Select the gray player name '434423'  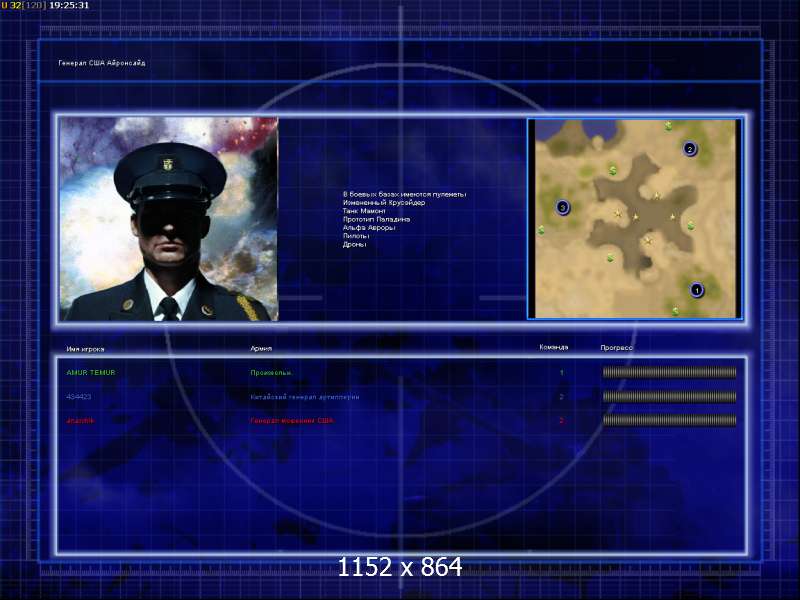pyautogui.click(x=79, y=396)
